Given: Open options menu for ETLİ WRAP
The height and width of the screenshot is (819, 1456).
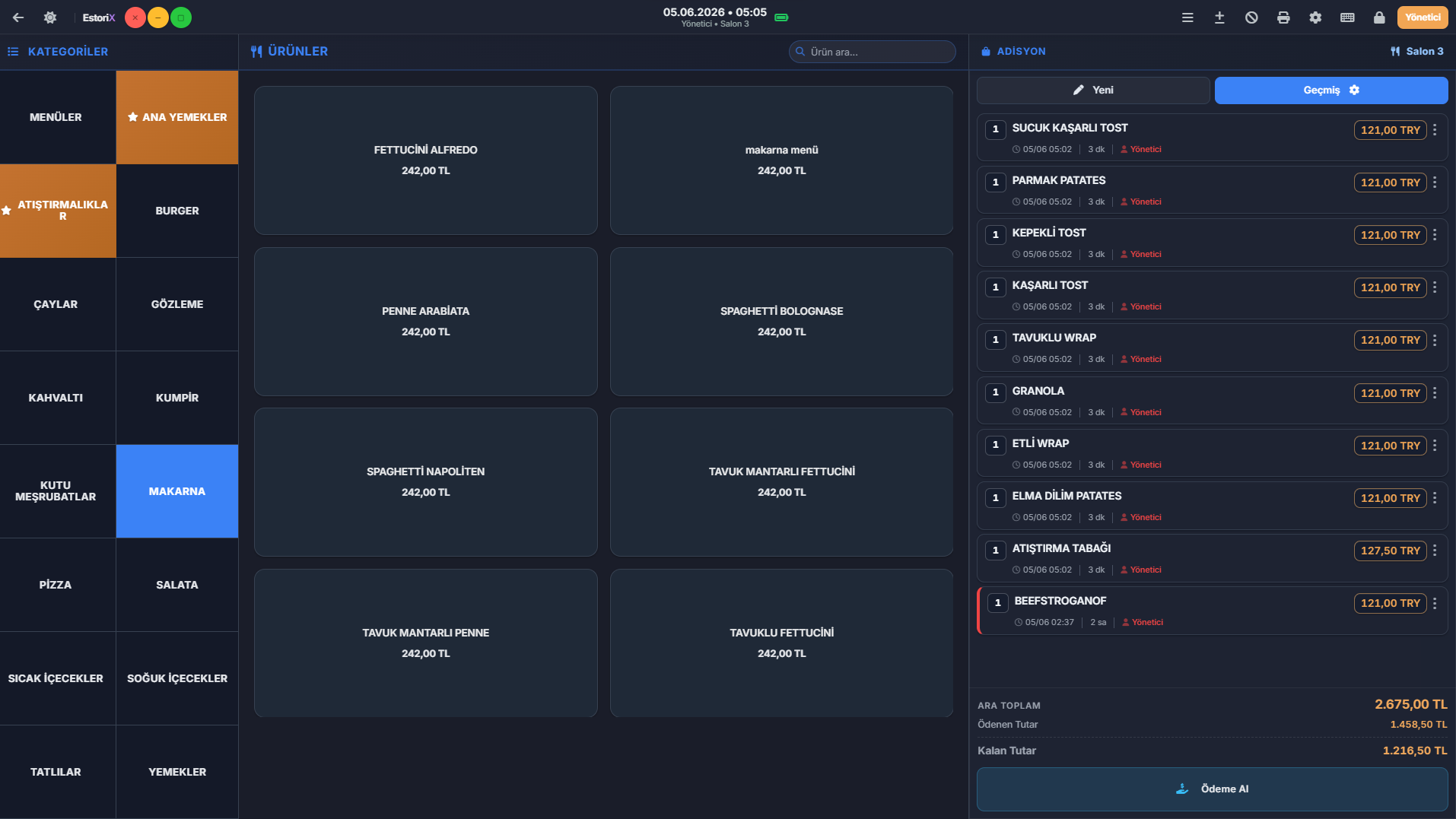Looking at the screenshot, I should click(x=1435, y=446).
